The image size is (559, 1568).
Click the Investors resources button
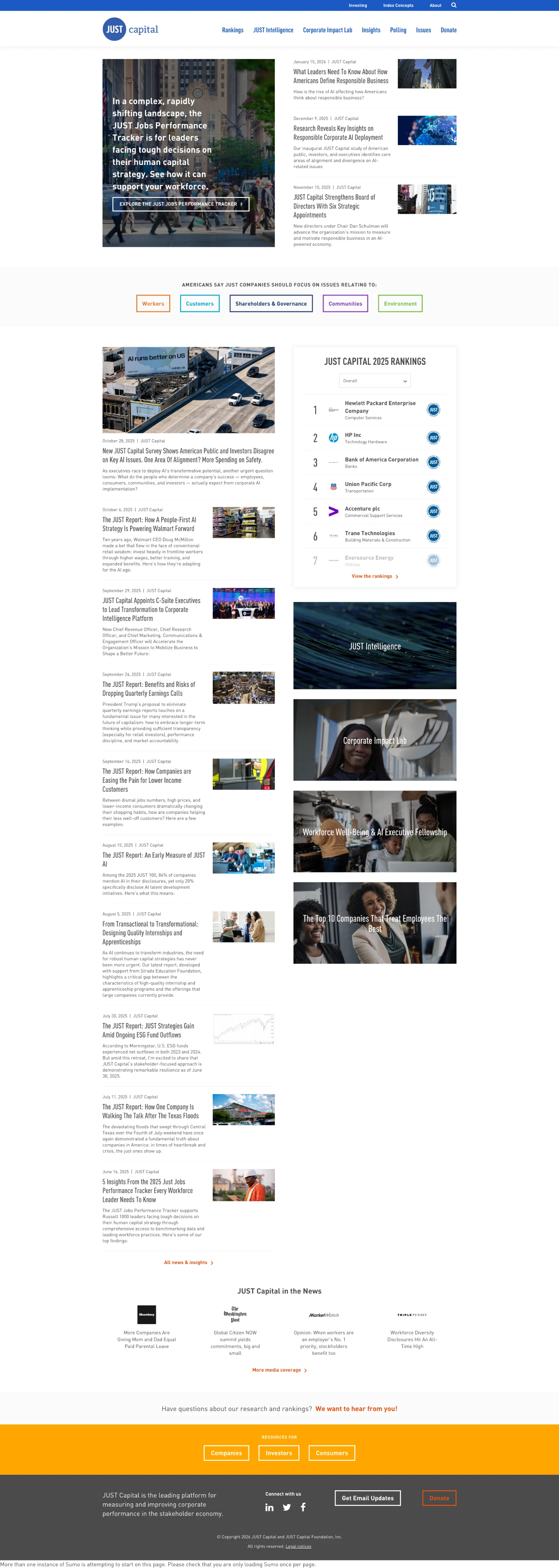(279, 1453)
